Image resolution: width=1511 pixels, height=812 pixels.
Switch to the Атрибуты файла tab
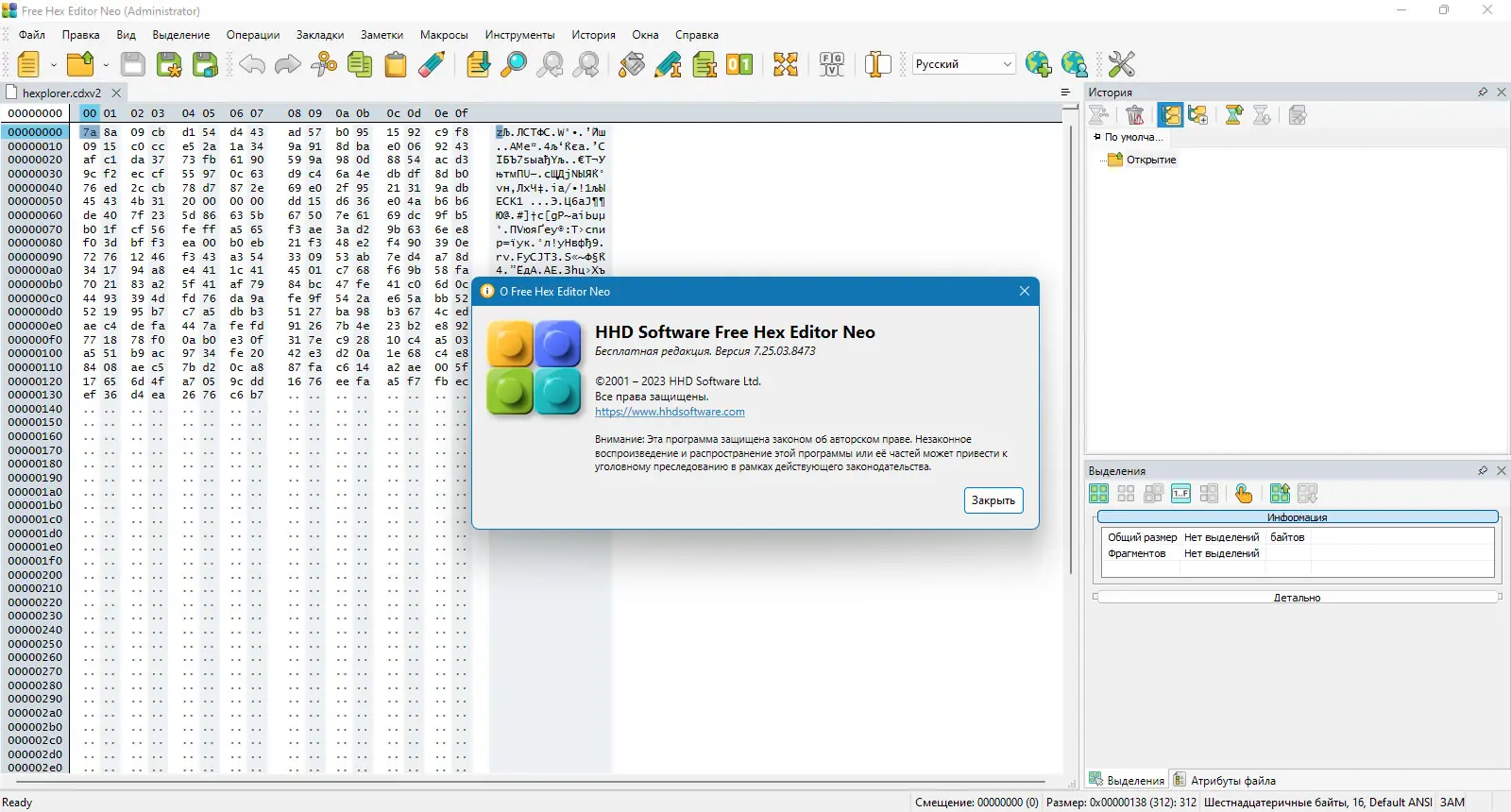tap(1224, 780)
